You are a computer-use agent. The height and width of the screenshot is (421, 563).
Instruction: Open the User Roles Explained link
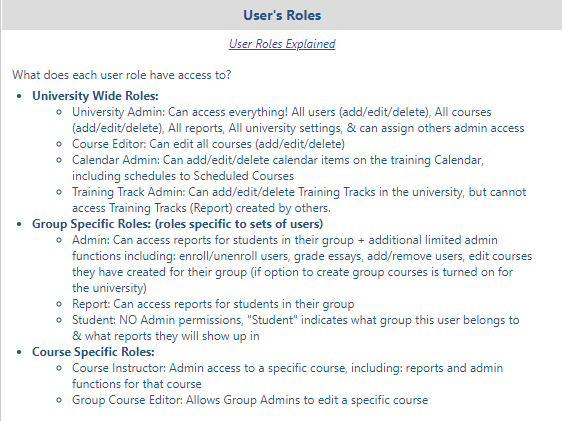(x=282, y=44)
